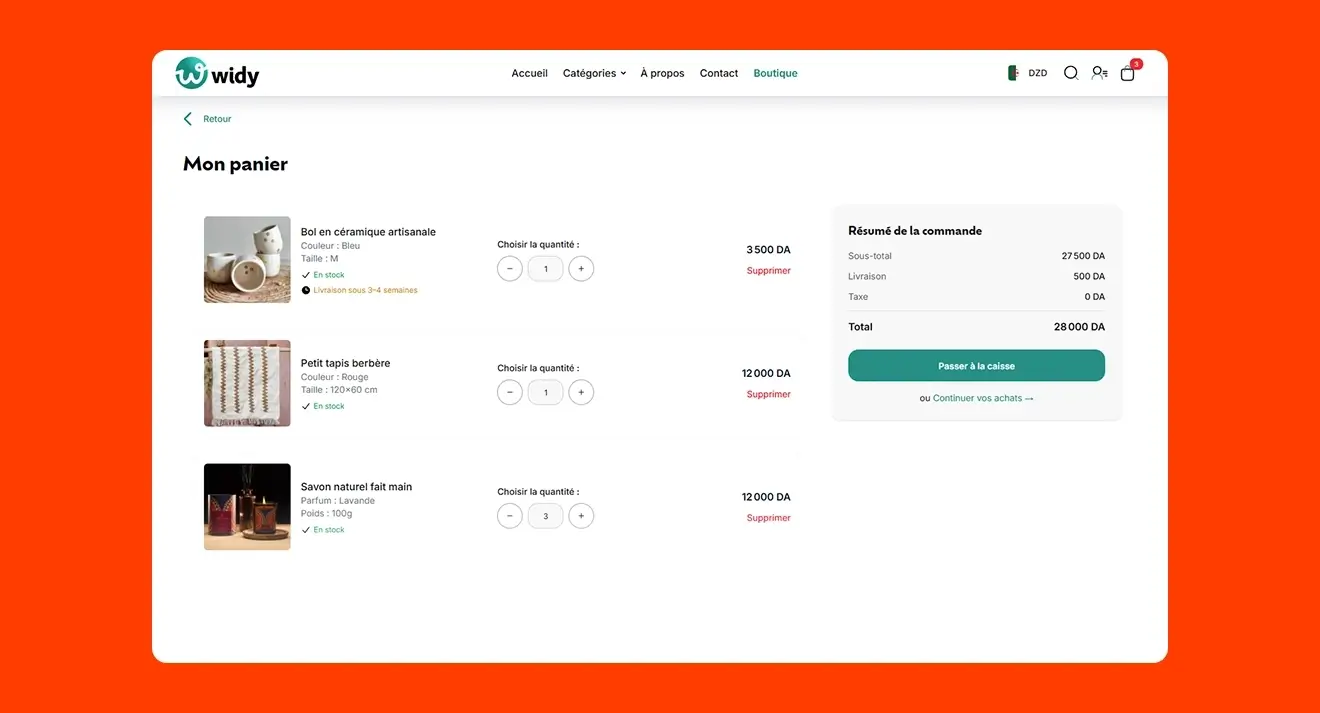Image resolution: width=1320 pixels, height=713 pixels.
Task: Decrease quantity of Bol en céramique artisanale
Action: click(x=510, y=269)
